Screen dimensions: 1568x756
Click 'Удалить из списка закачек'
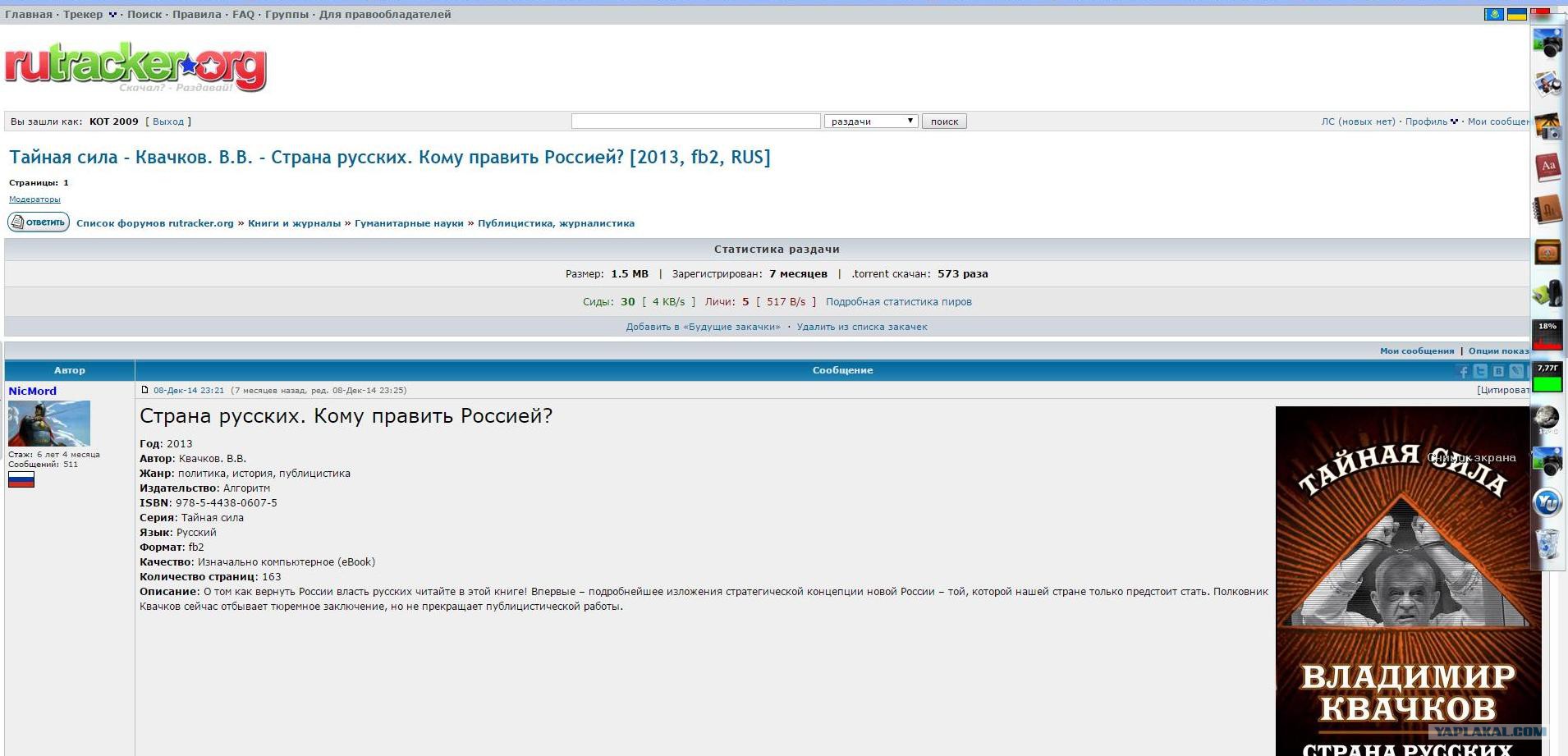862,327
